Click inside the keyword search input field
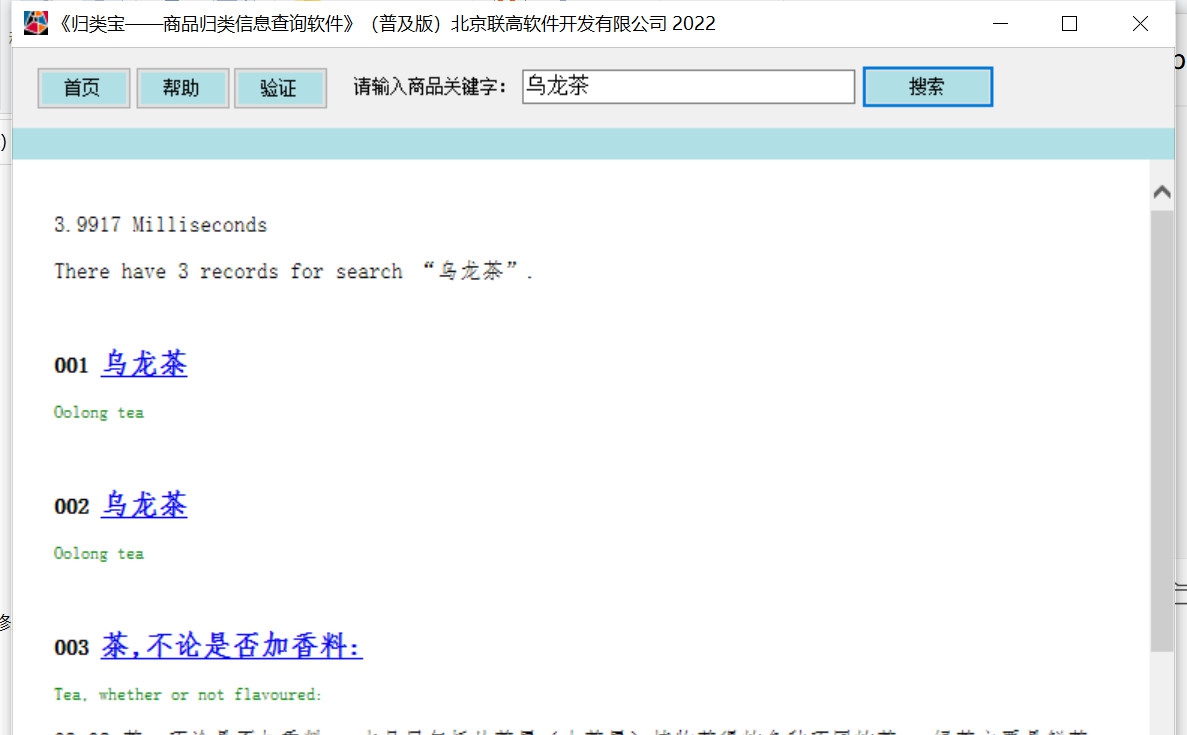Image resolution: width=1187 pixels, height=735 pixels. pyautogui.click(x=687, y=86)
